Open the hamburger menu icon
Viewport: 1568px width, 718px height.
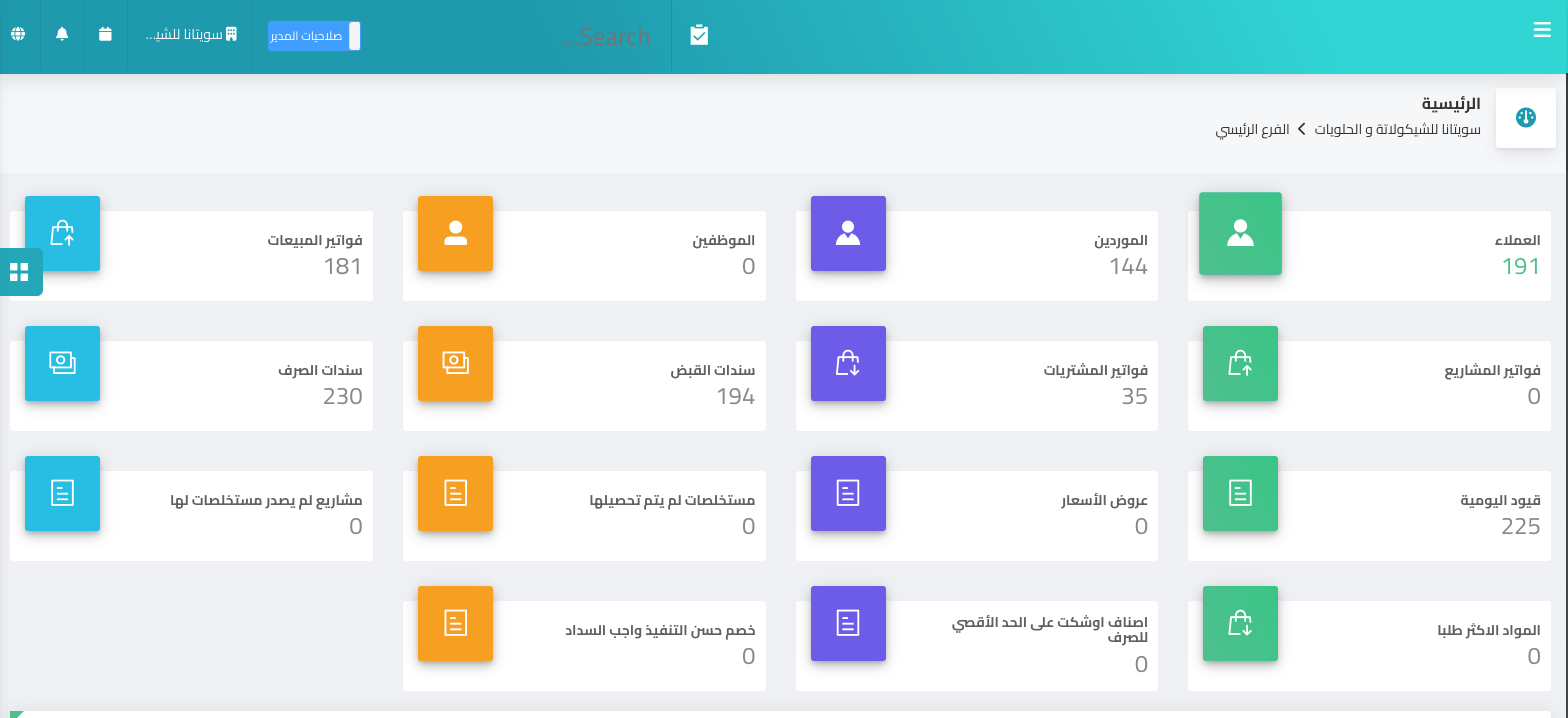[1541, 30]
